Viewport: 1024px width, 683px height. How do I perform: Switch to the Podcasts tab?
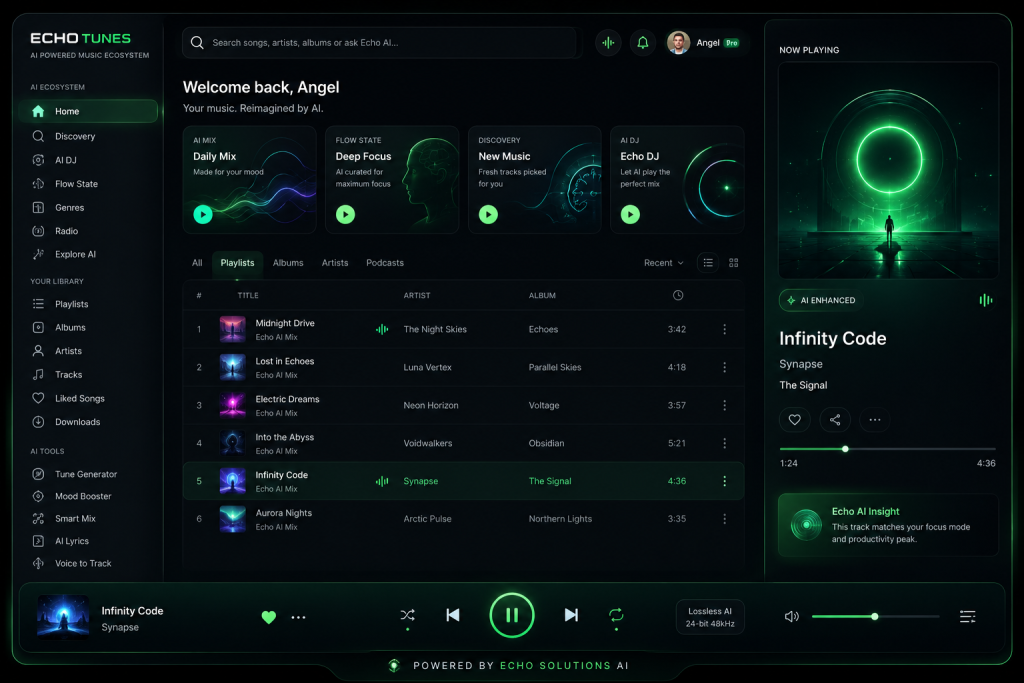[x=385, y=262]
